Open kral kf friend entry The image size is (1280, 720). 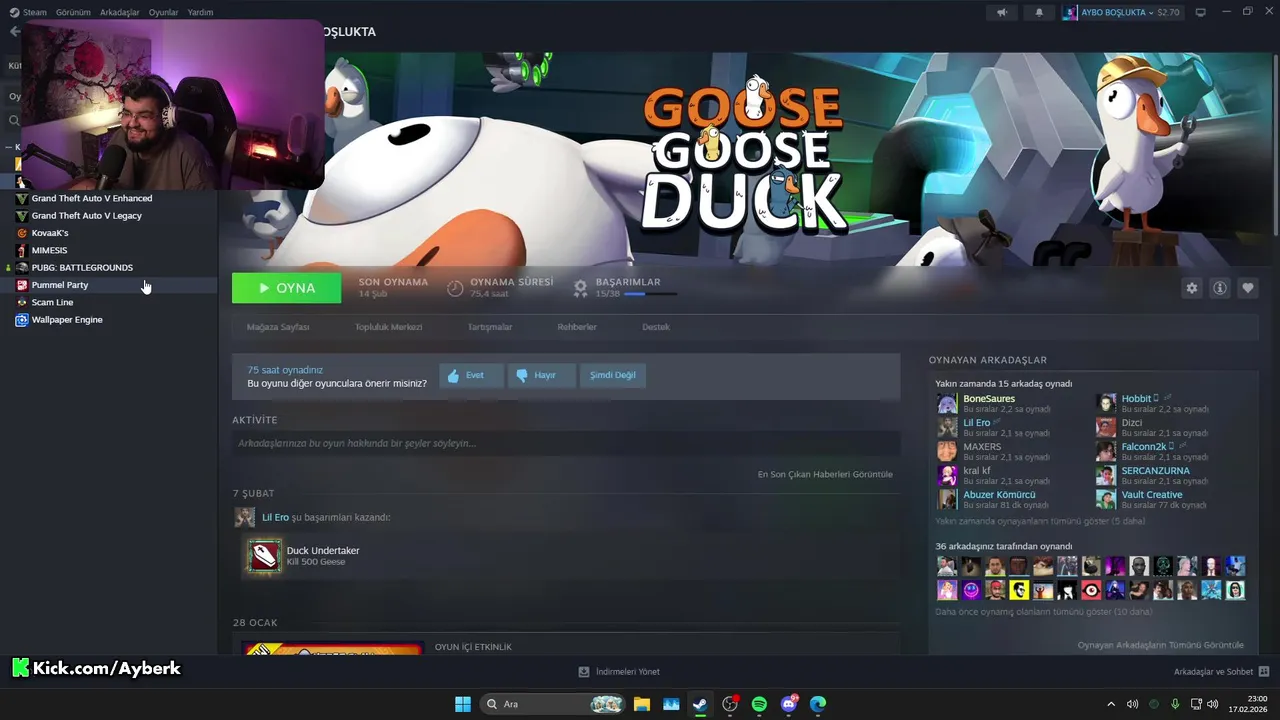[x=977, y=470]
